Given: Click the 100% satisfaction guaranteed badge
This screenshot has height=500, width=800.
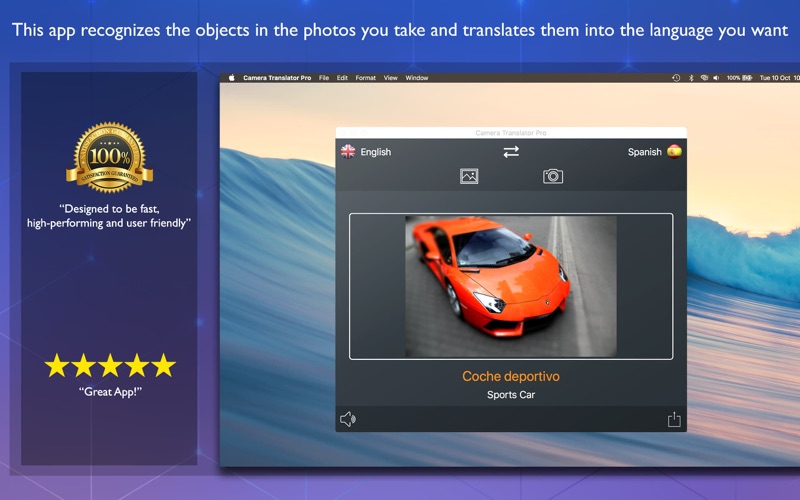Looking at the screenshot, I should pos(110,157).
